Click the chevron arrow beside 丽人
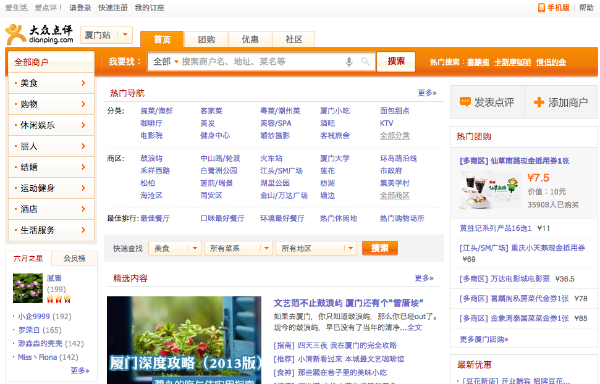600x384 pixels. click(x=83, y=146)
